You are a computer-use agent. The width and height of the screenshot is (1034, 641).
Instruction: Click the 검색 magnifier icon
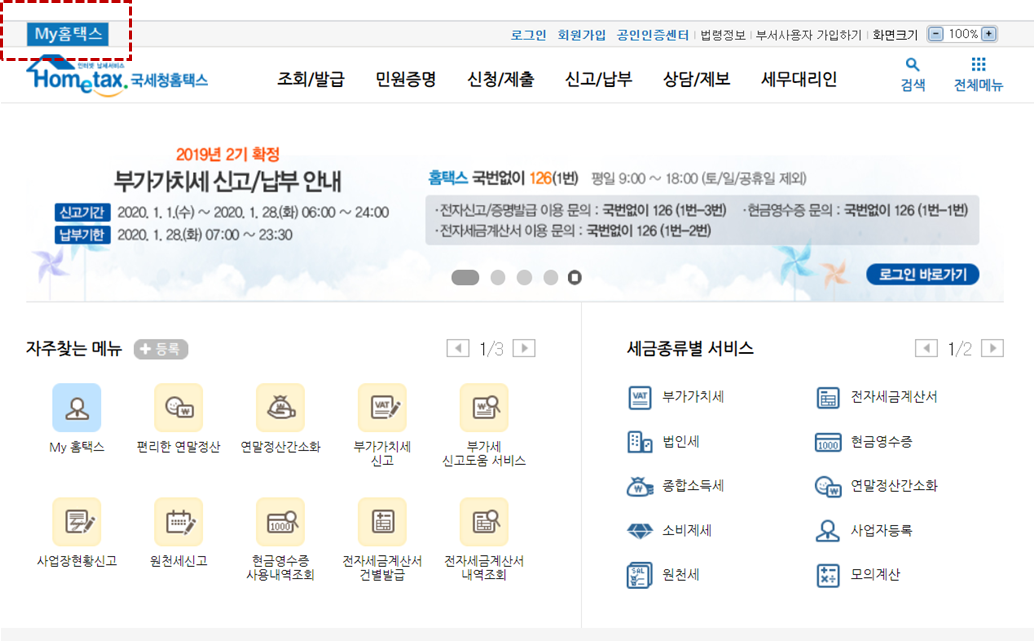click(x=913, y=65)
